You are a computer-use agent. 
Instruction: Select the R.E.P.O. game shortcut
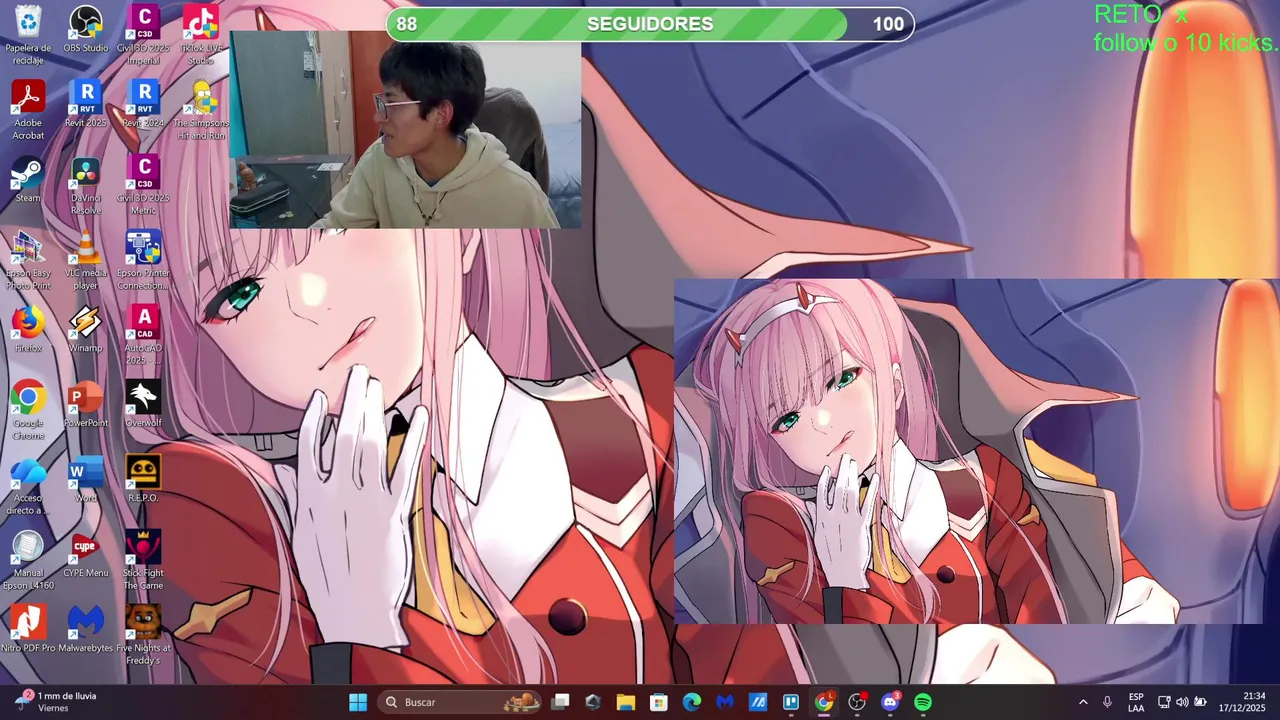pyautogui.click(x=144, y=480)
